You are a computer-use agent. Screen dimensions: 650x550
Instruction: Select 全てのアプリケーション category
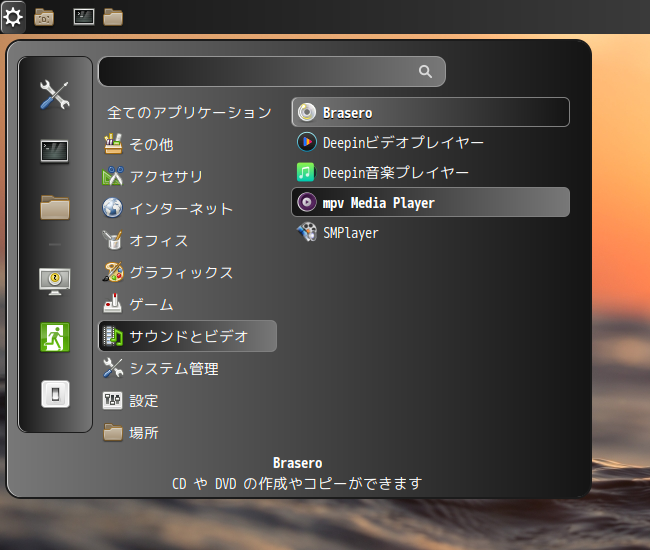click(x=189, y=112)
